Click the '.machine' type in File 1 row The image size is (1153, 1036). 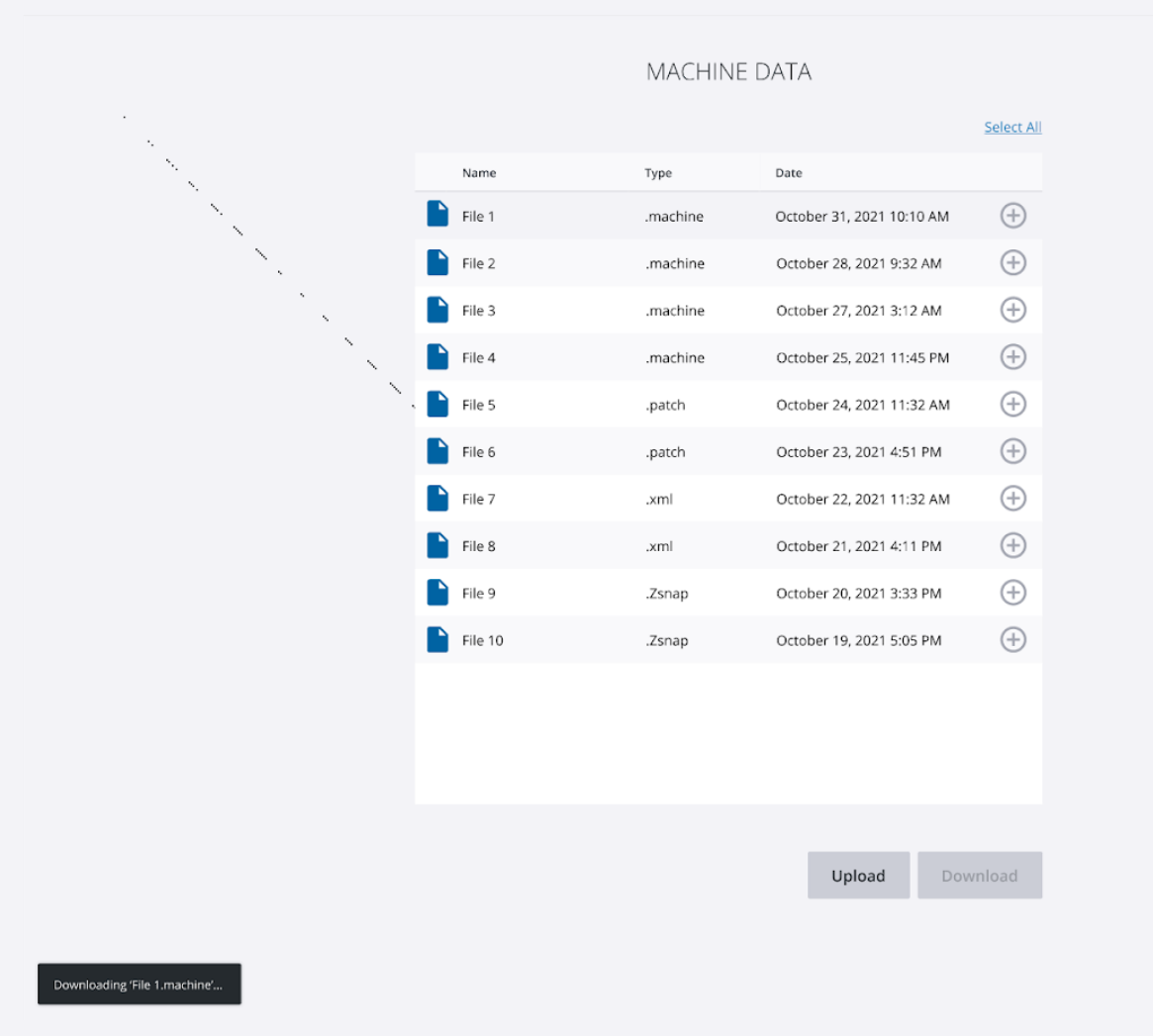[674, 216]
